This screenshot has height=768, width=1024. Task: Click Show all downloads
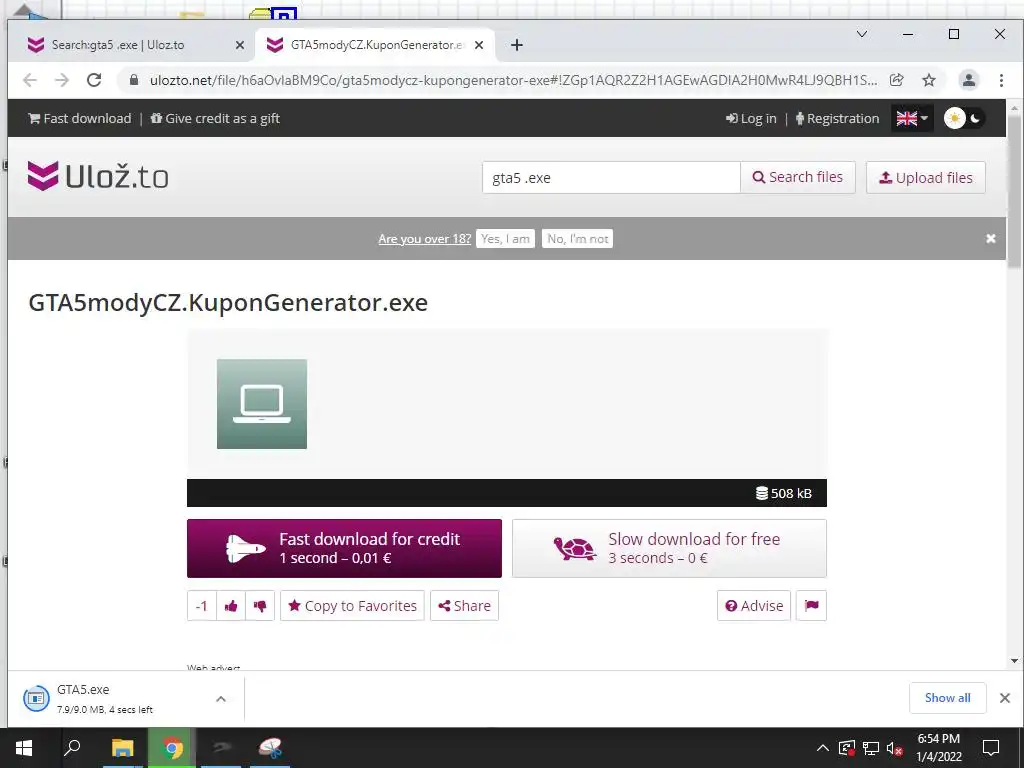tap(948, 698)
